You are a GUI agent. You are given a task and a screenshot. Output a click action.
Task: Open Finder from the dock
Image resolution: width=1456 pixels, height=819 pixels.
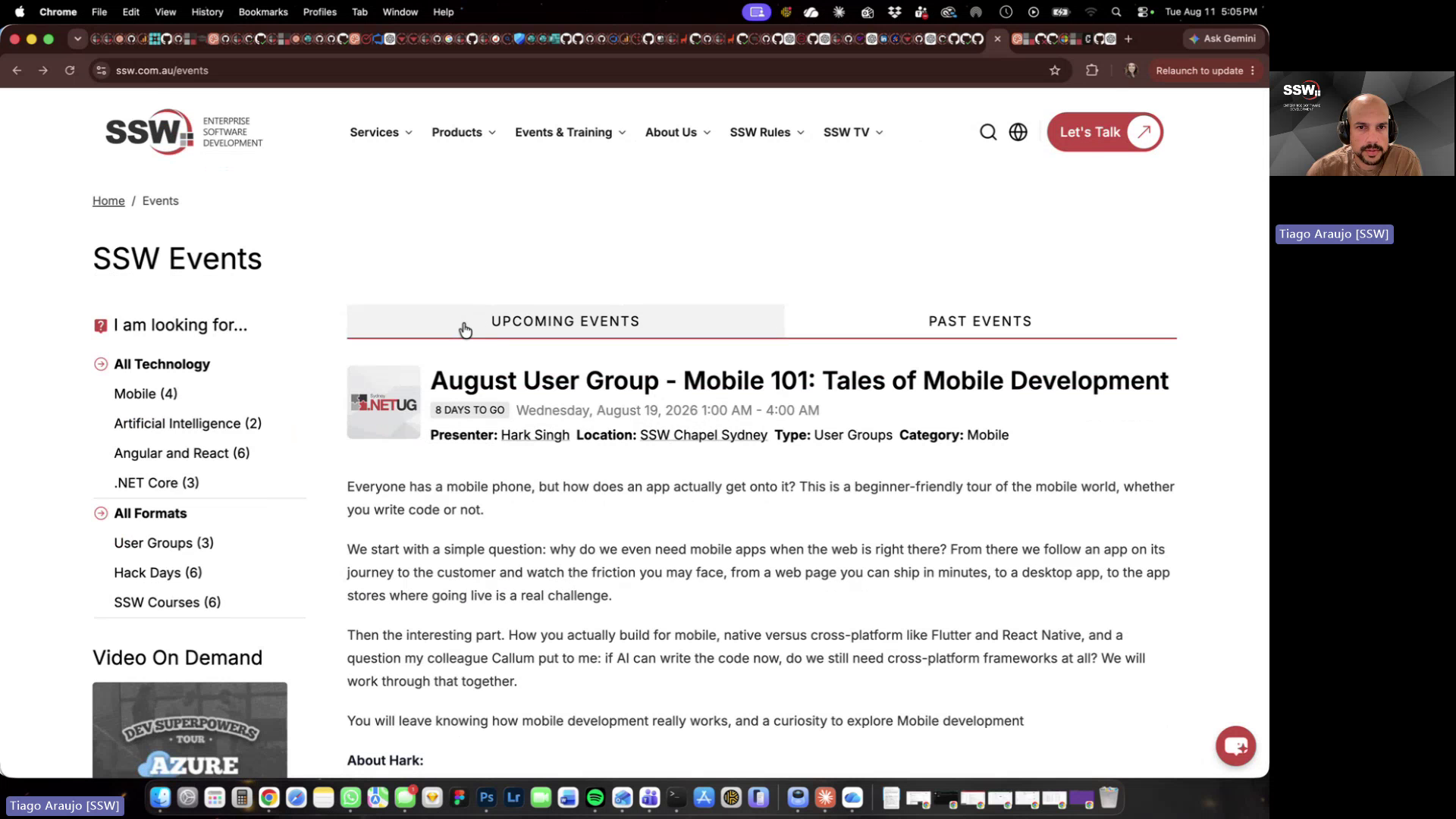[160, 798]
